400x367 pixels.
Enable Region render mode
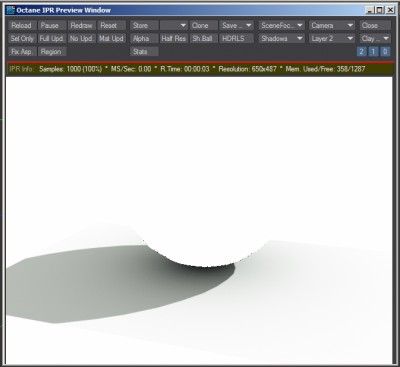point(52,52)
